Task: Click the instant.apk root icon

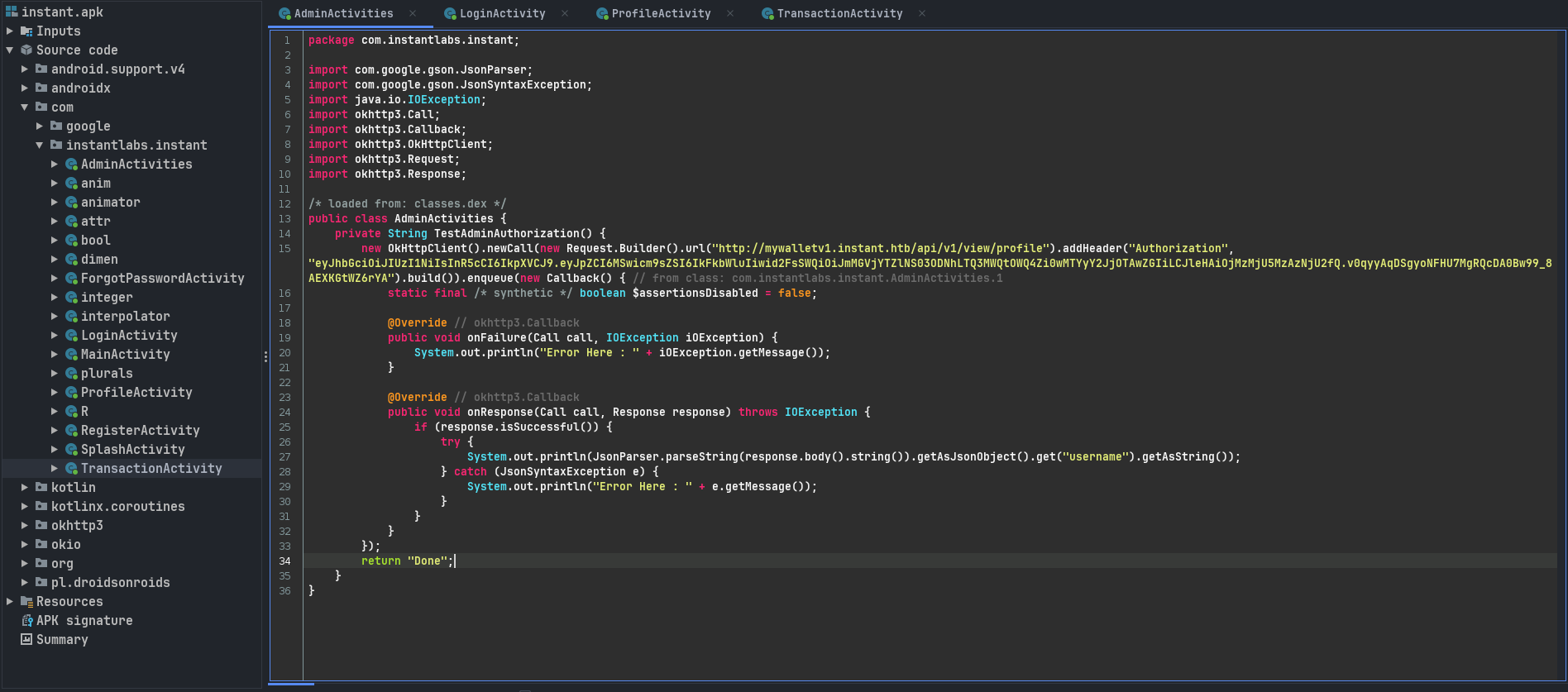Action: (12, 12)
